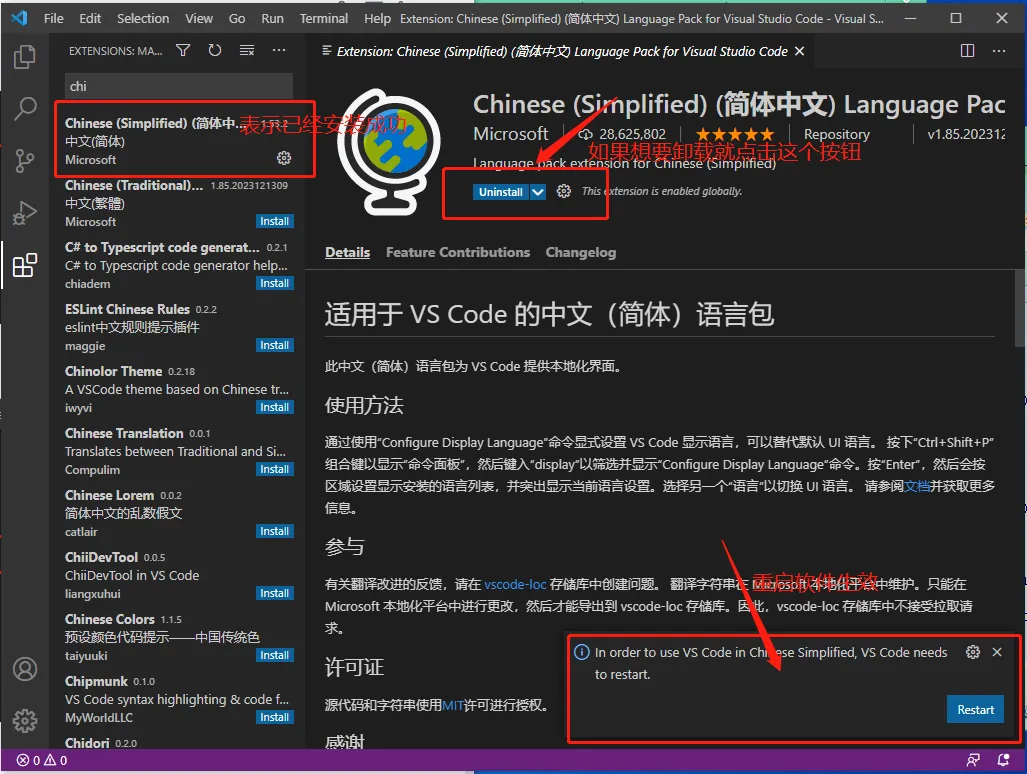Image resolution: width=1027 pixels, height=774 pixels.
Task: Open the Run menu
Action: [272, 18]
